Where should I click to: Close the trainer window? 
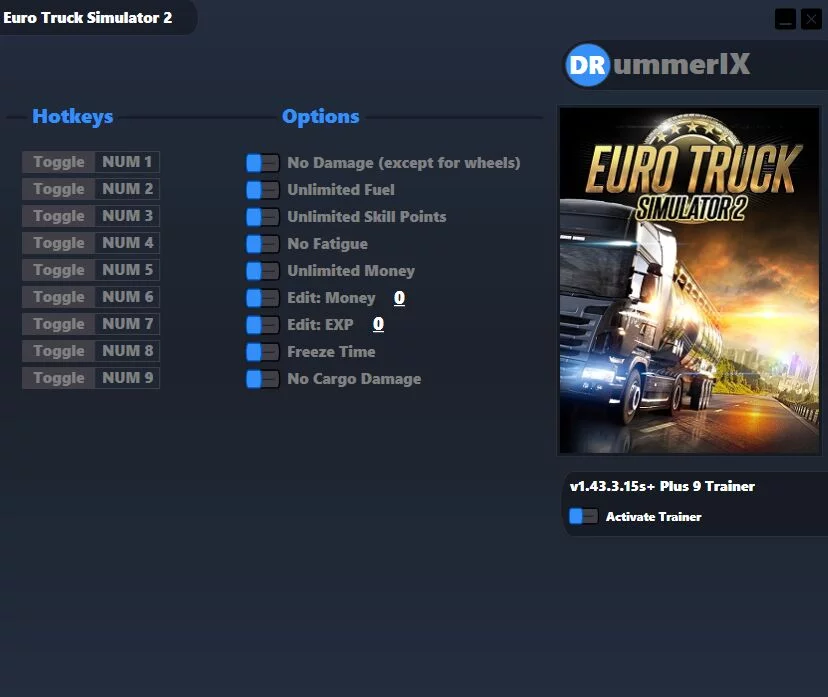[x=811, y=19]
